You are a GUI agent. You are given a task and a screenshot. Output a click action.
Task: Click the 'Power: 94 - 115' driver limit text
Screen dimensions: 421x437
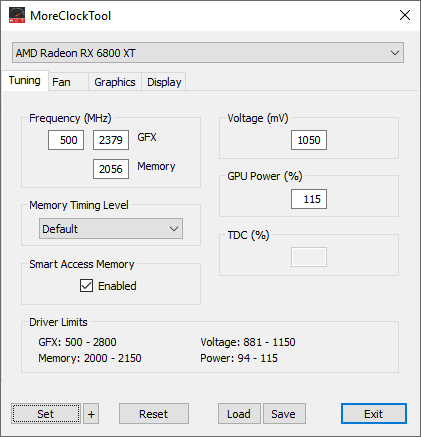pos(239,358)
